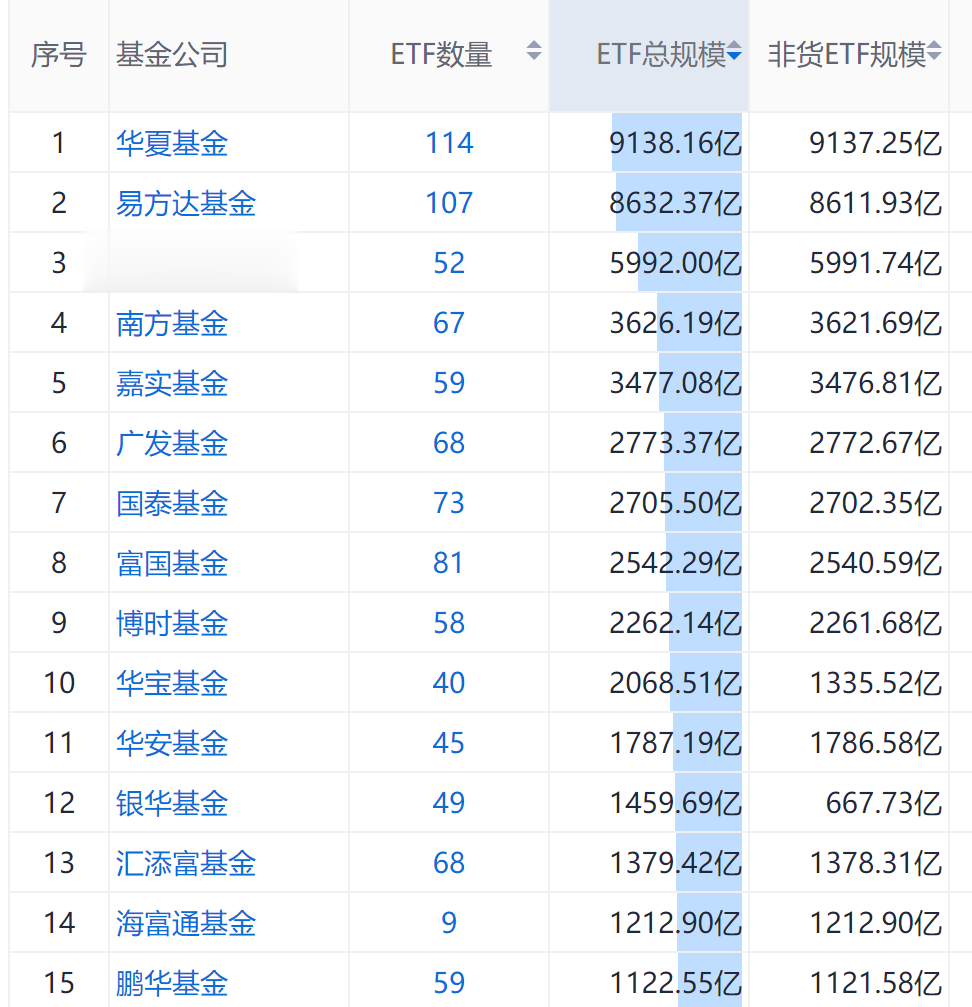Open 鹏华基金 company link

tap(171, 984)
